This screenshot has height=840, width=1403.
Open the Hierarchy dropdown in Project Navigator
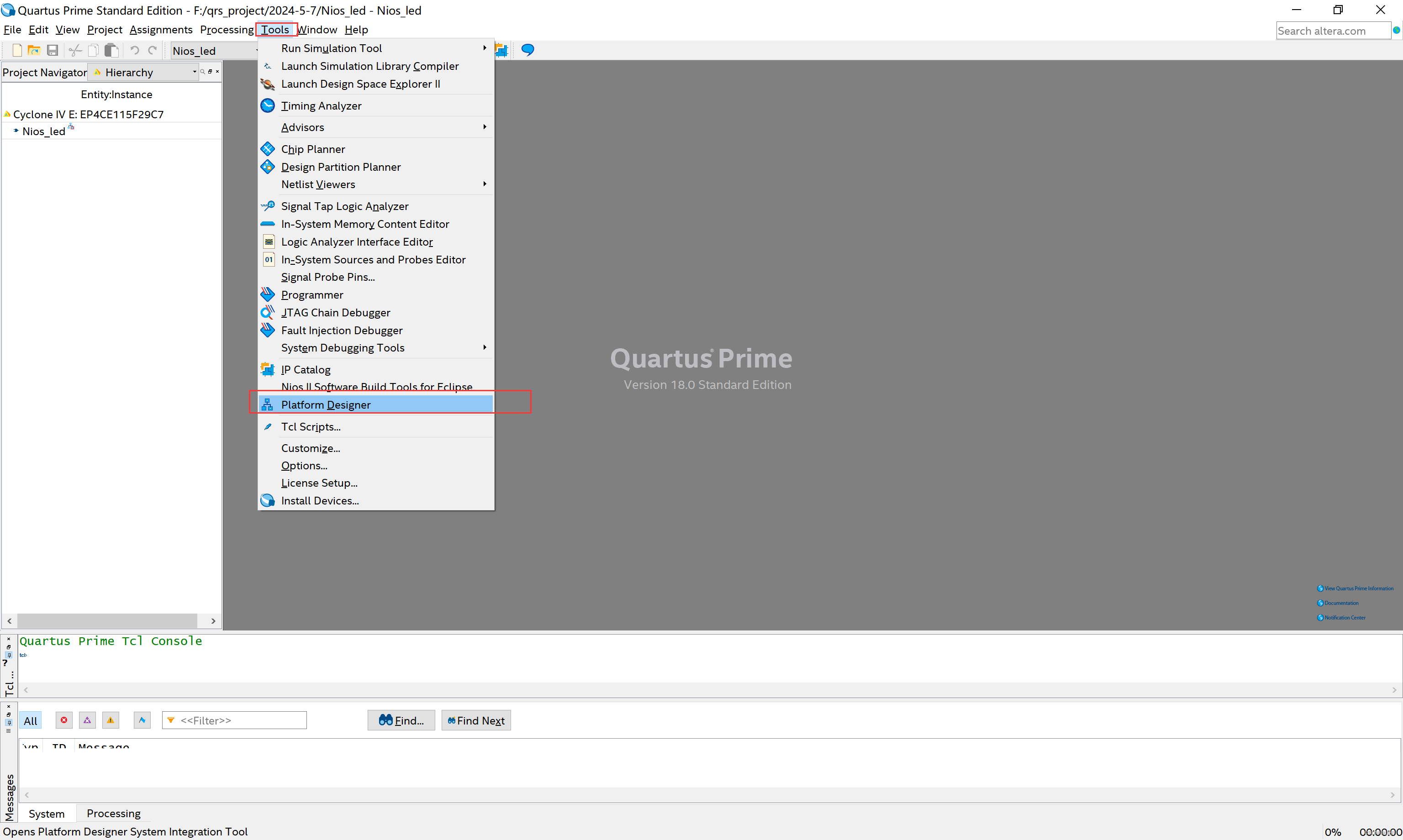pos(194,72)
